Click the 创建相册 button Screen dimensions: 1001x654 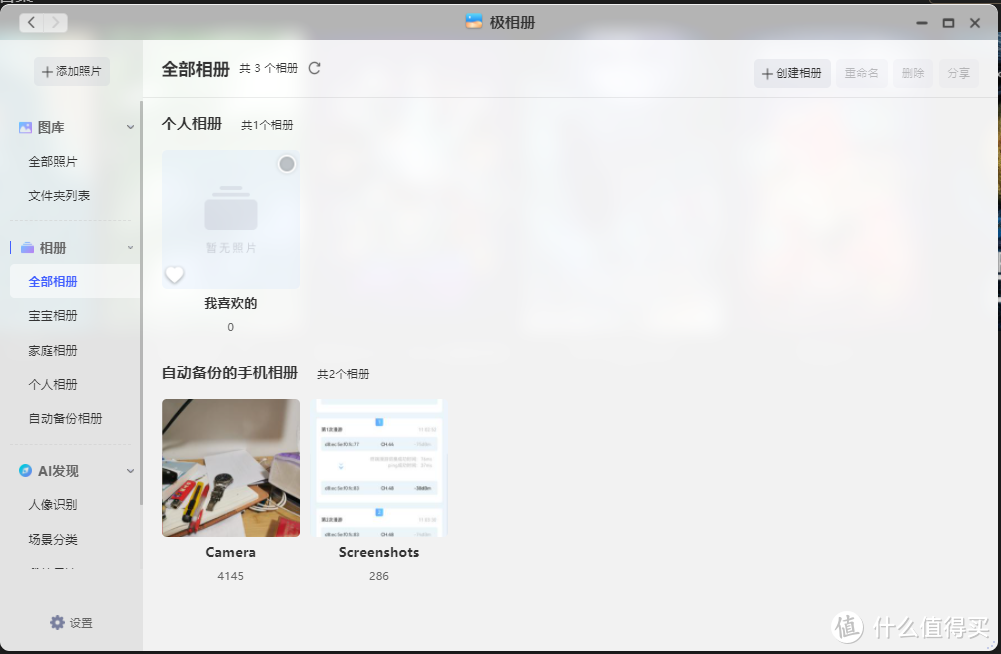[792, 73]
